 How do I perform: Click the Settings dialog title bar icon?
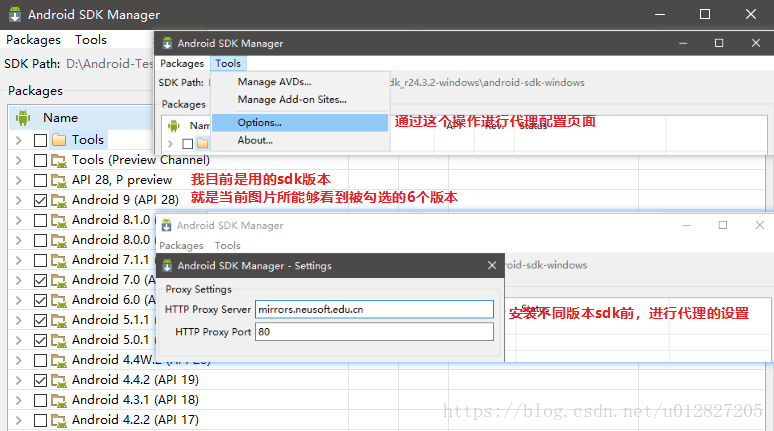point(167,266)
